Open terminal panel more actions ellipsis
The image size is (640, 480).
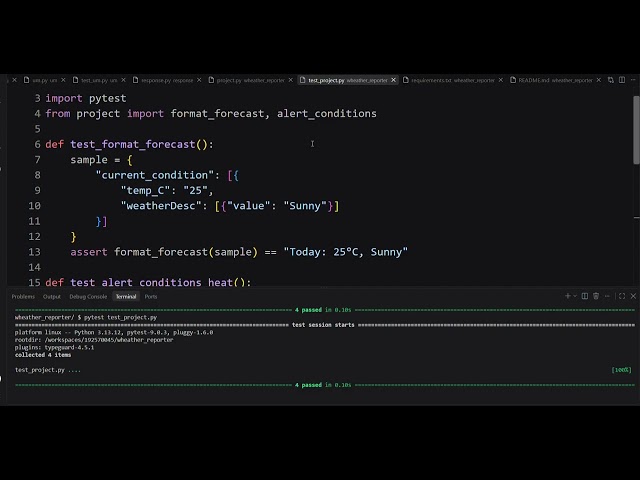click(x=607, y=296)
